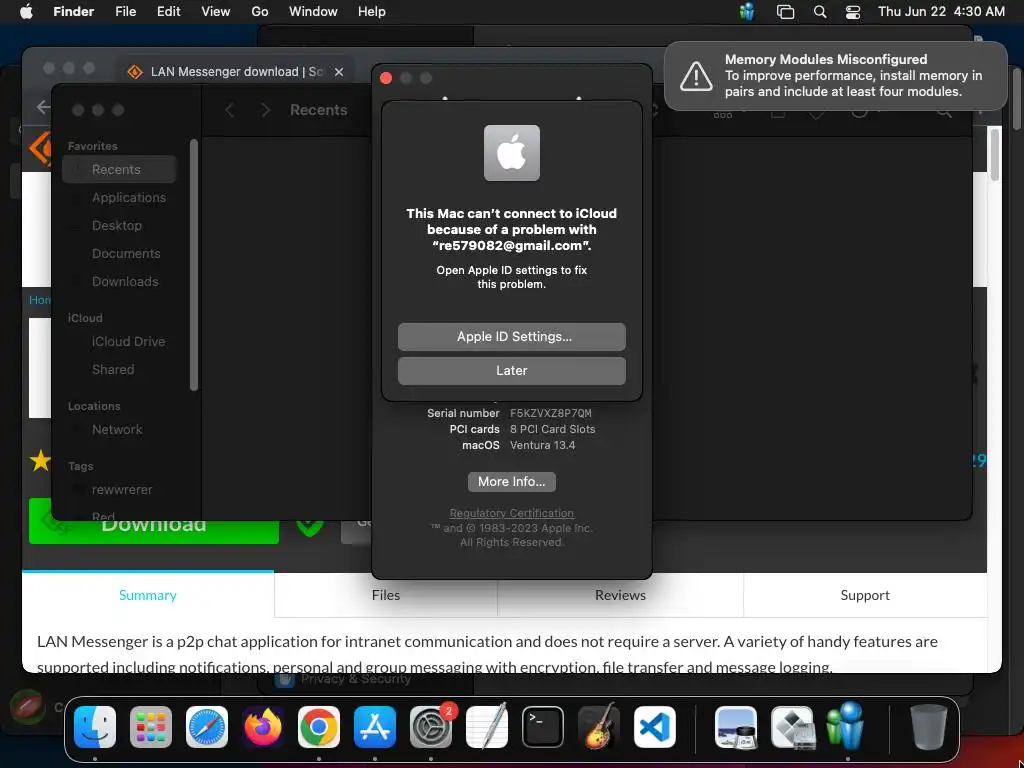Image resolution: width=1024 pixels, height=768 pixels.
Task: Select Documents in the Finder sidebar
Action: 120,253
